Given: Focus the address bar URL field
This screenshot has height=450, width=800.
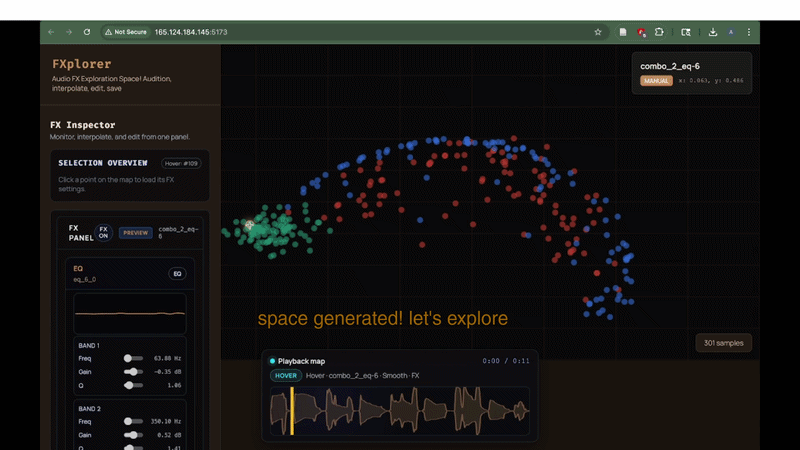Looking at the screenshot, I should (x=357, y=32).
